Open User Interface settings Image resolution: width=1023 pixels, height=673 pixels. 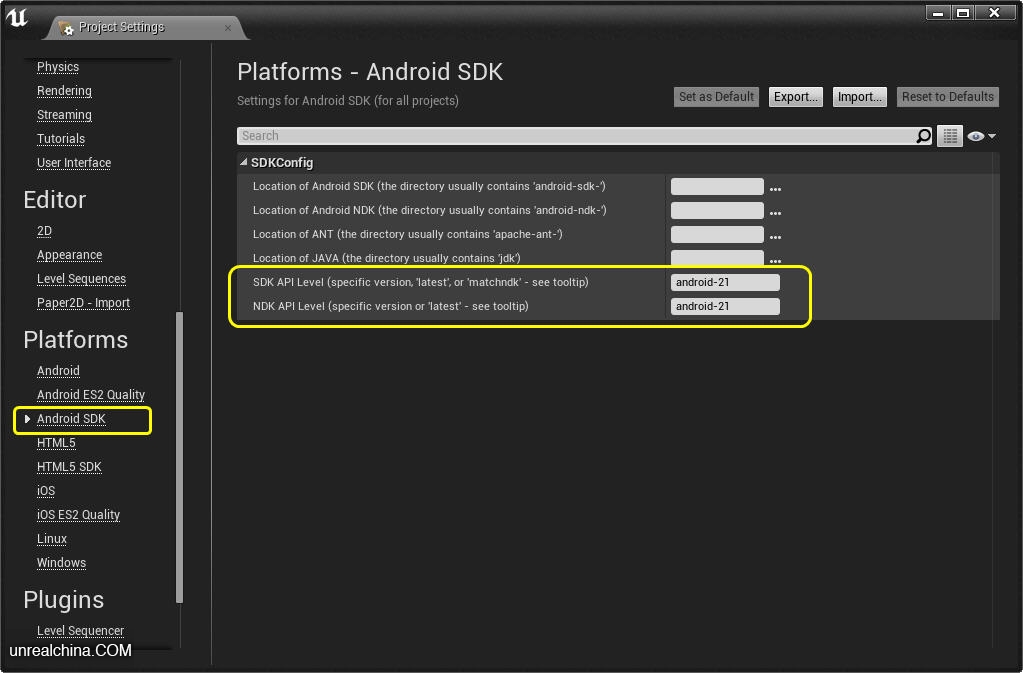[74, 163]
